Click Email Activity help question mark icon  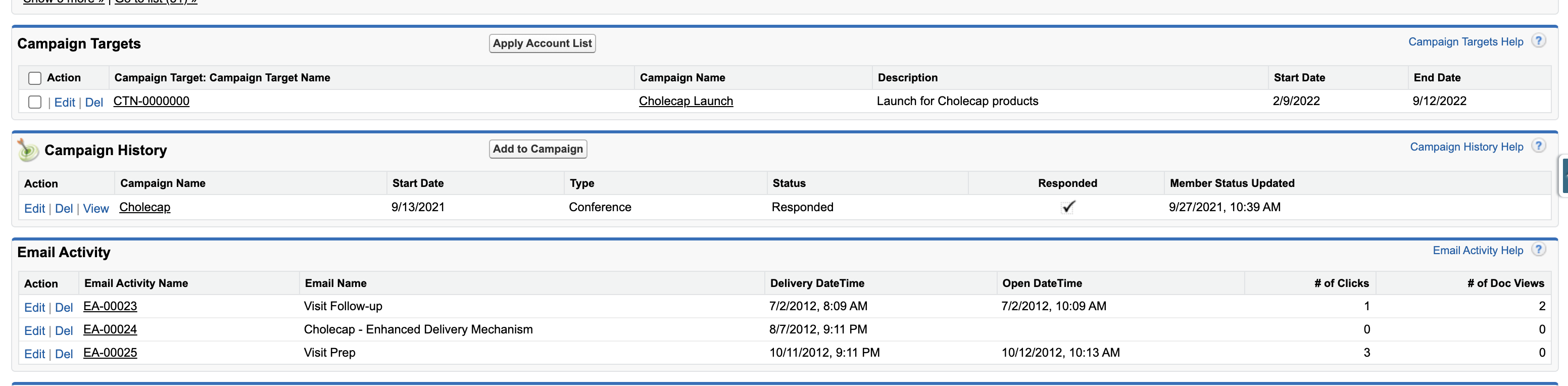[1538, 250]
